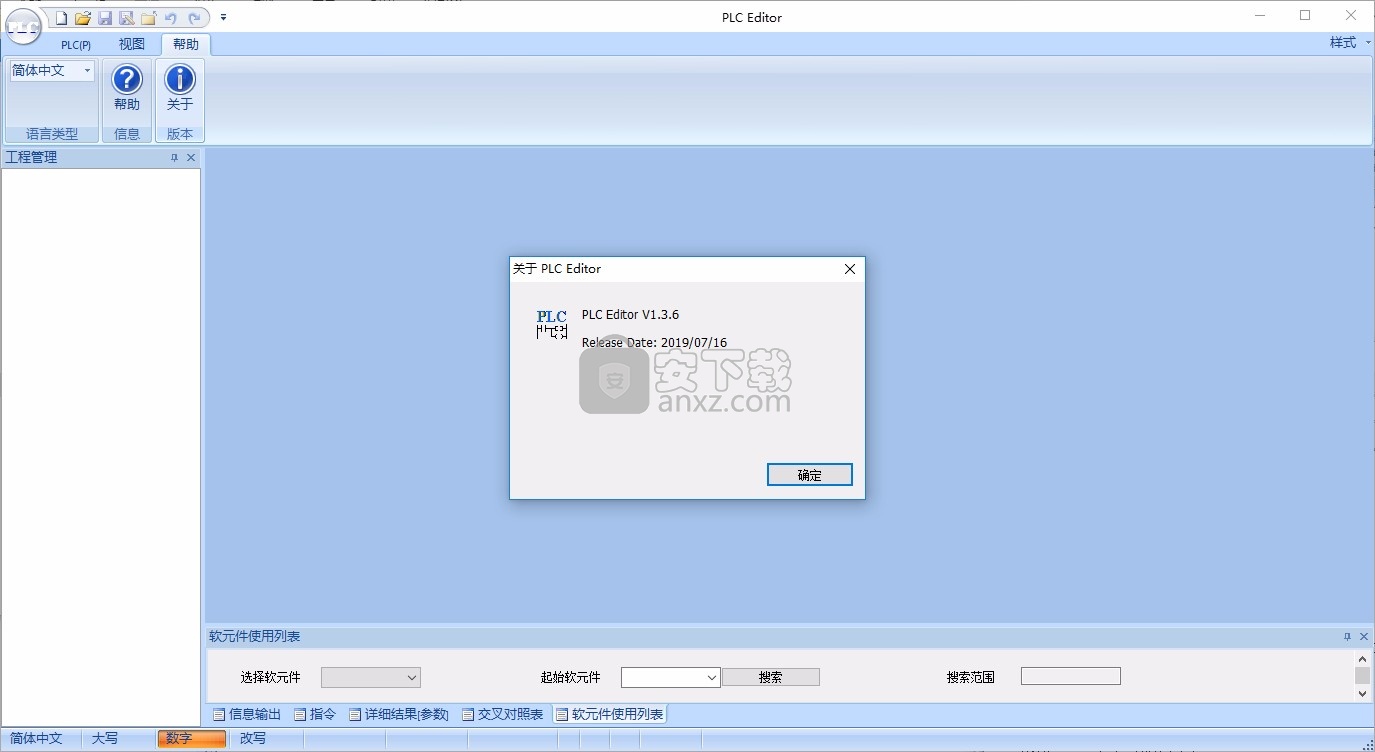Click the Save disk icon in quick access toolbar
1375x752 pixels.
105,18
